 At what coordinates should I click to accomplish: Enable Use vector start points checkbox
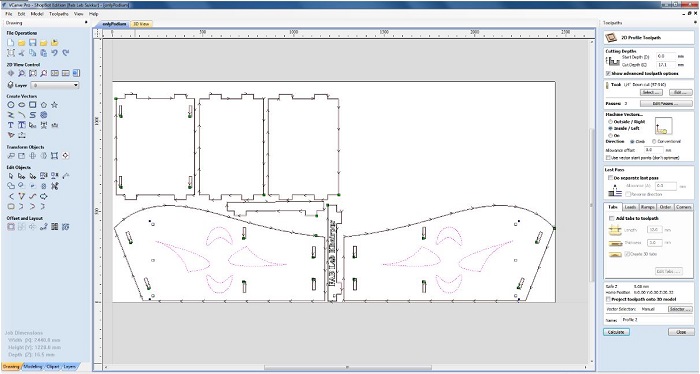608,158
